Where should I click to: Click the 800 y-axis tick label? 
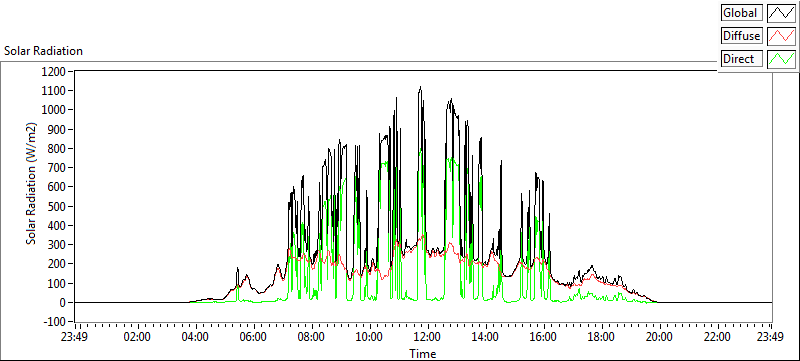pos(58,149)
